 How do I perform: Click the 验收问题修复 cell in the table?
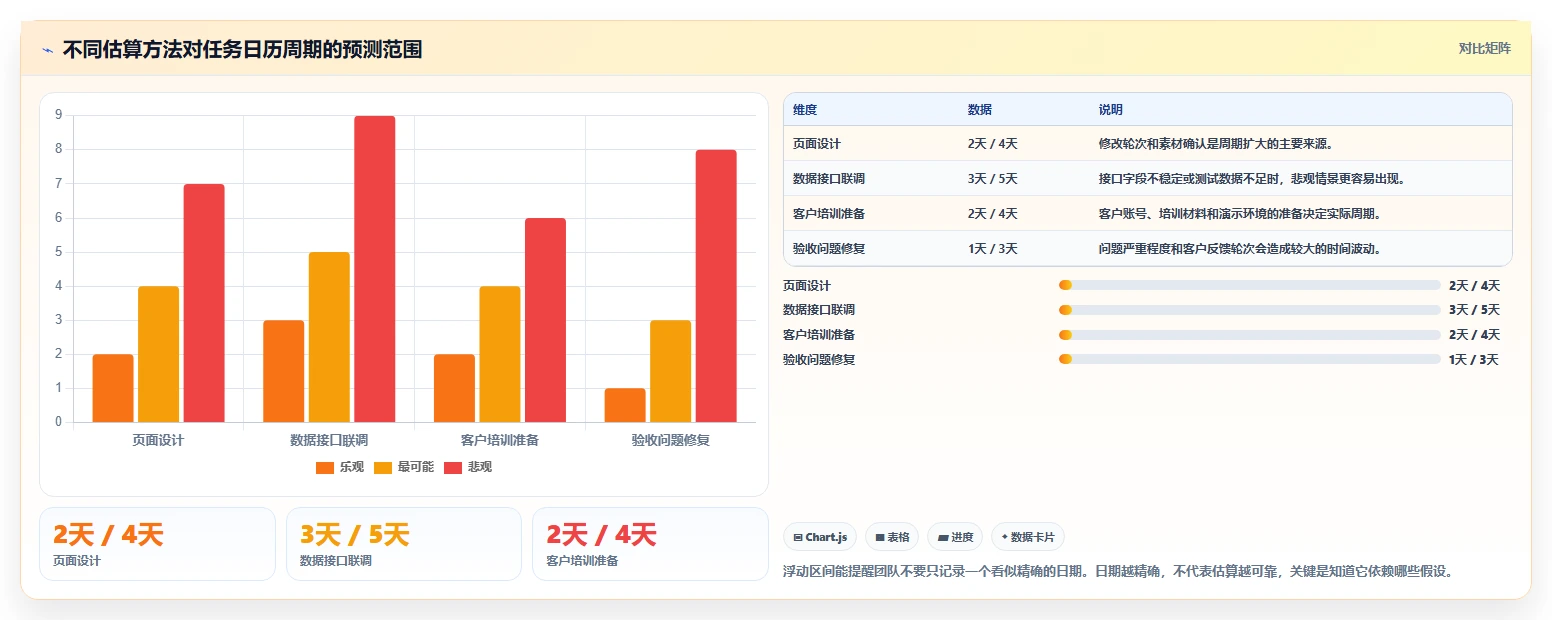829,249
